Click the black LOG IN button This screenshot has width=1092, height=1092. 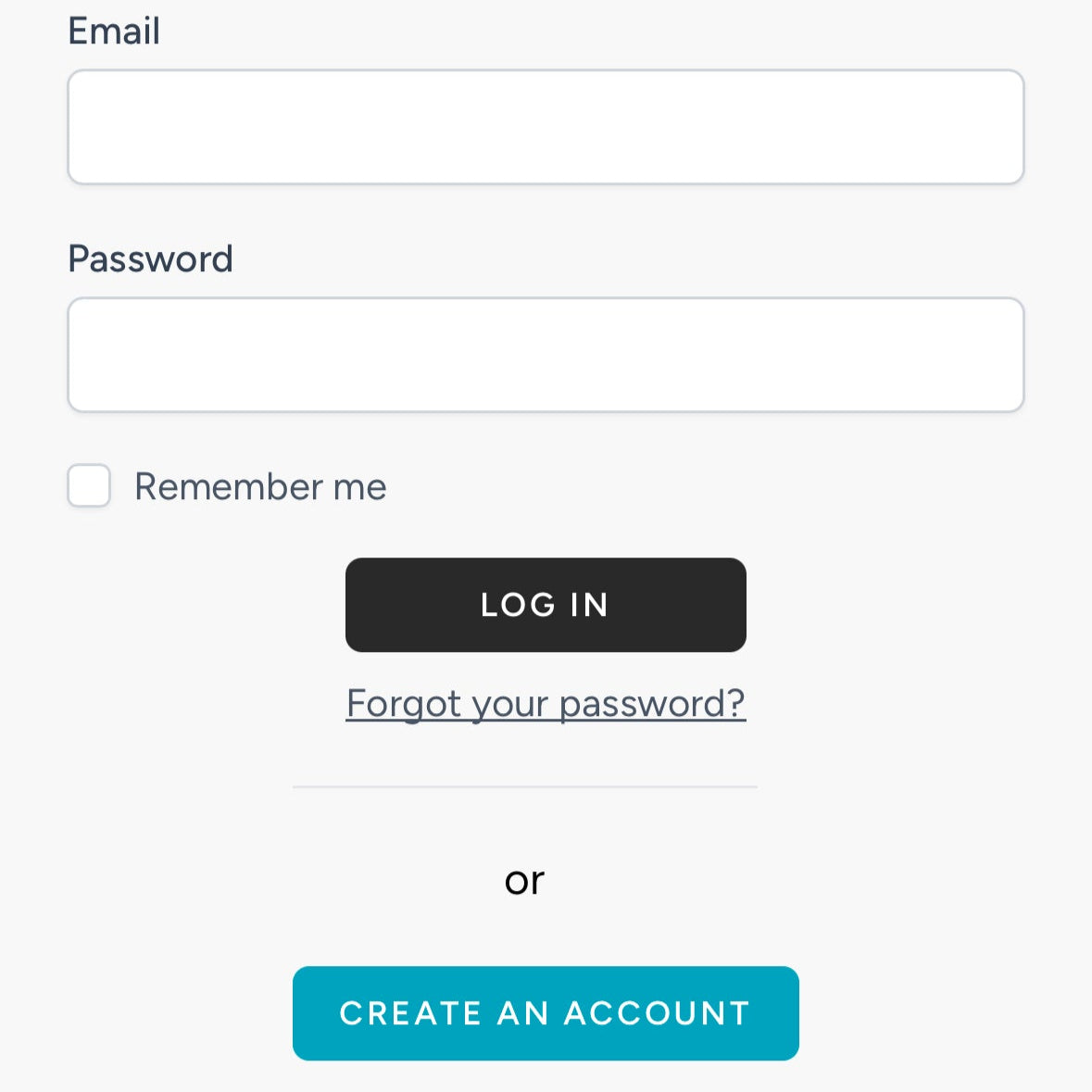pyautogui.click(x=546, y=605)
